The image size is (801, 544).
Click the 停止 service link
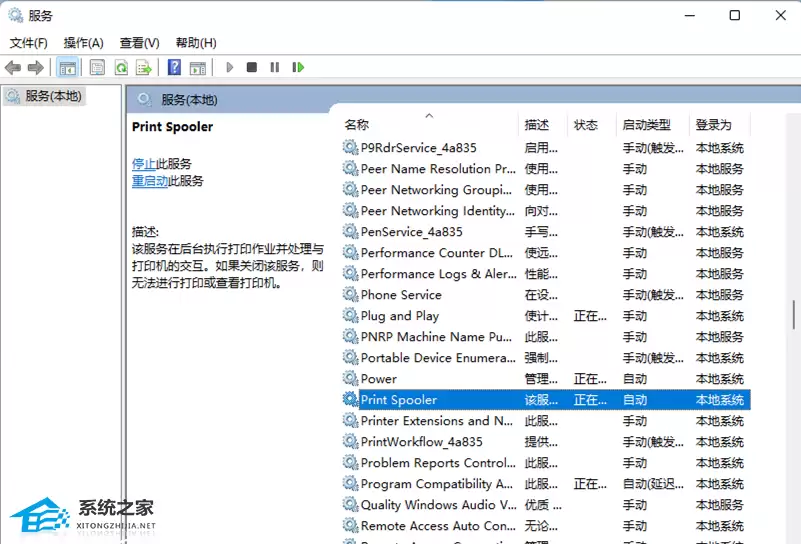(x=143, y=163)
